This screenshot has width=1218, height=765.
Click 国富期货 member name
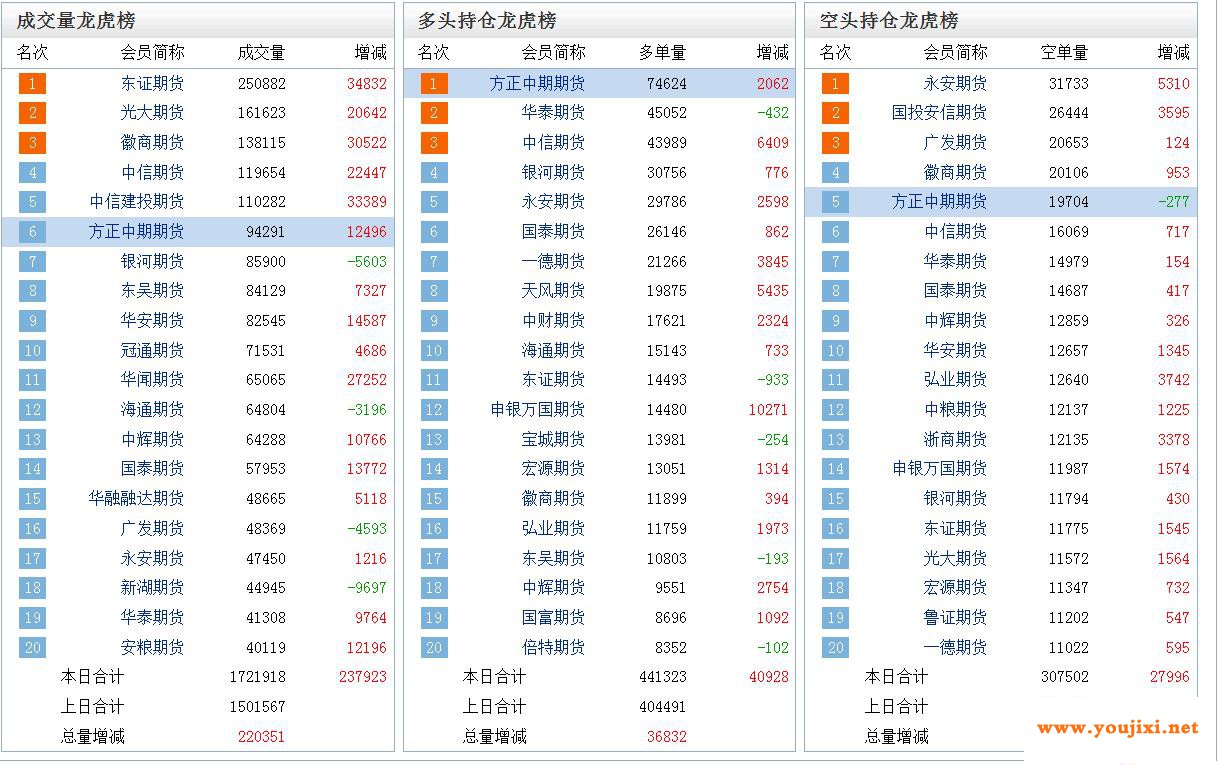point(554,618)
